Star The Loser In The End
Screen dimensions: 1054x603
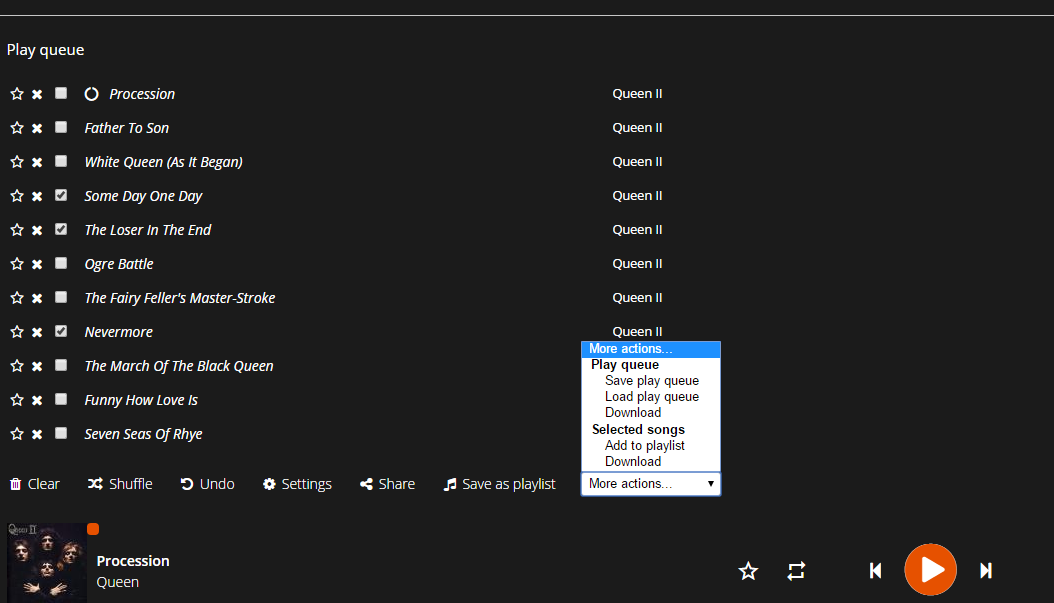pyautogui.click(x=17, y=230)
